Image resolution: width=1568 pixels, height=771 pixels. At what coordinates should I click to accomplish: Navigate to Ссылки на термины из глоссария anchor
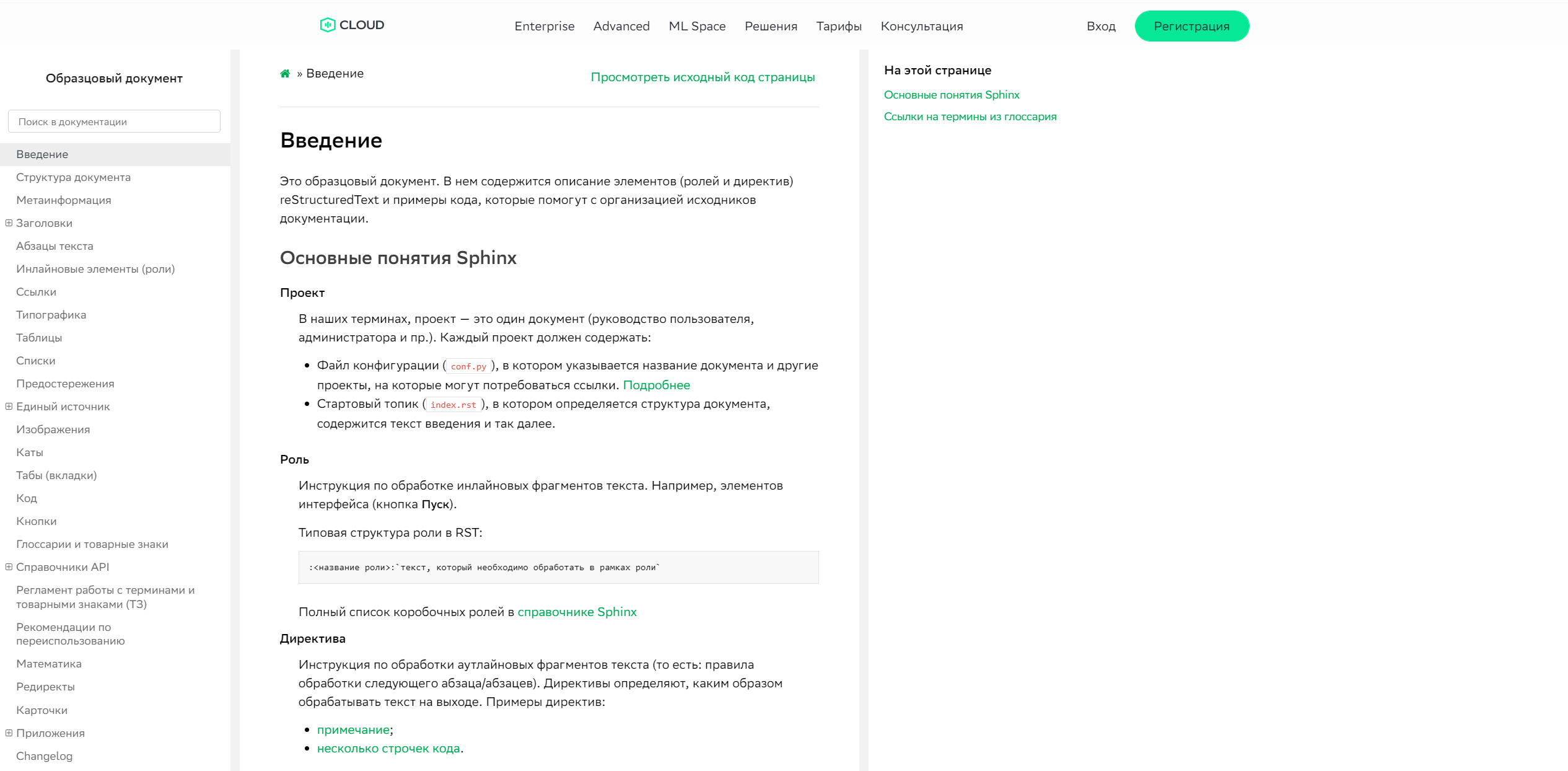click(969, 117)
